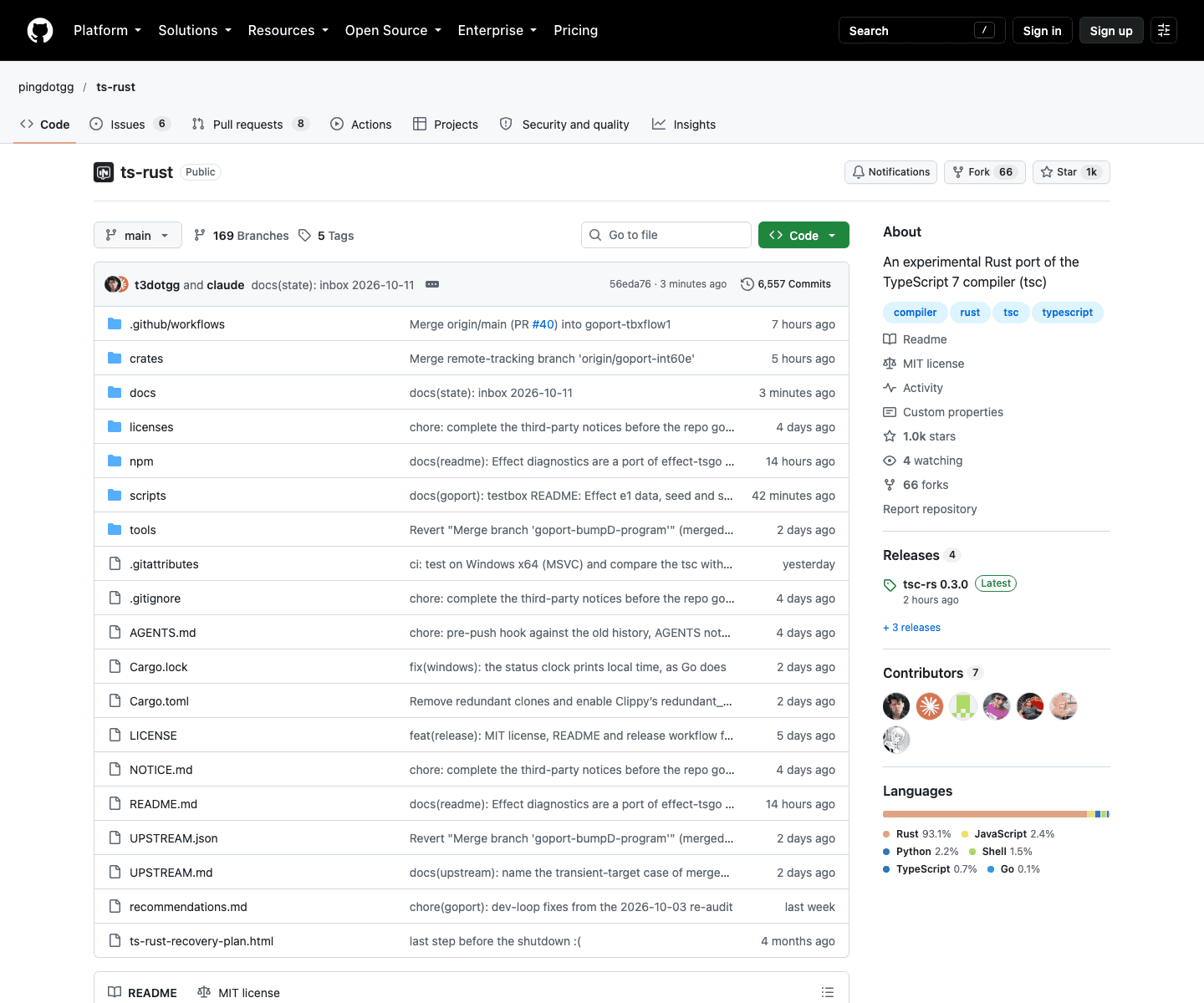Viewport: 1204px width, 1003px height.
Task: Open the Pull requests tab
Action: (250, 125)
